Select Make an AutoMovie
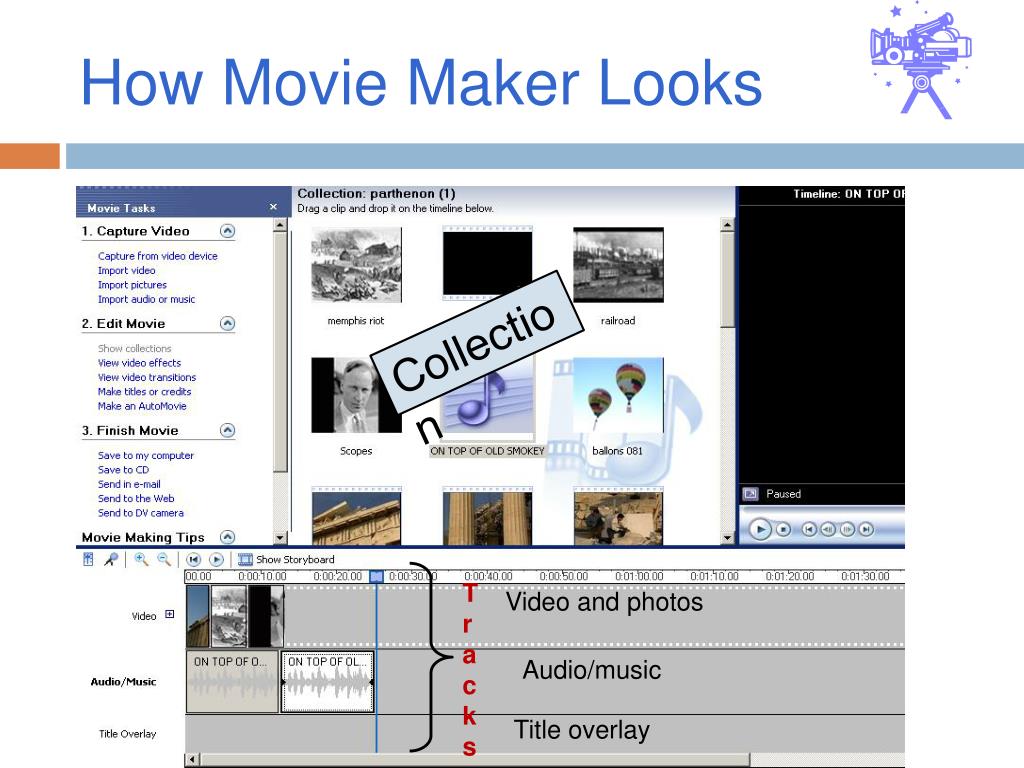The height and width of the screenshot is (768, 1024). click(142, 406)
